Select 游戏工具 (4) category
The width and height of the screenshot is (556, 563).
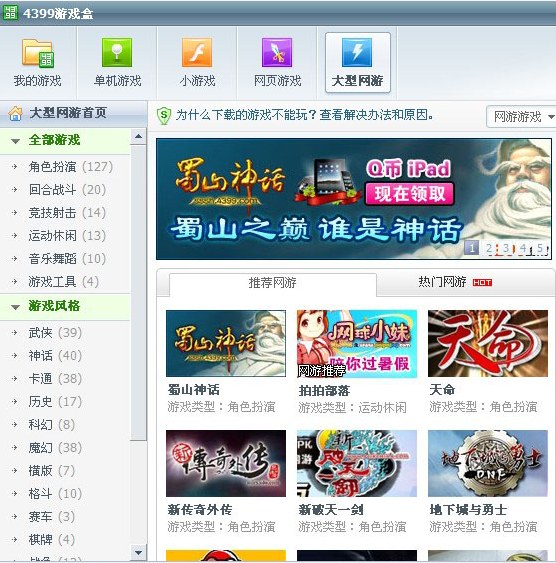click(64, 282)
